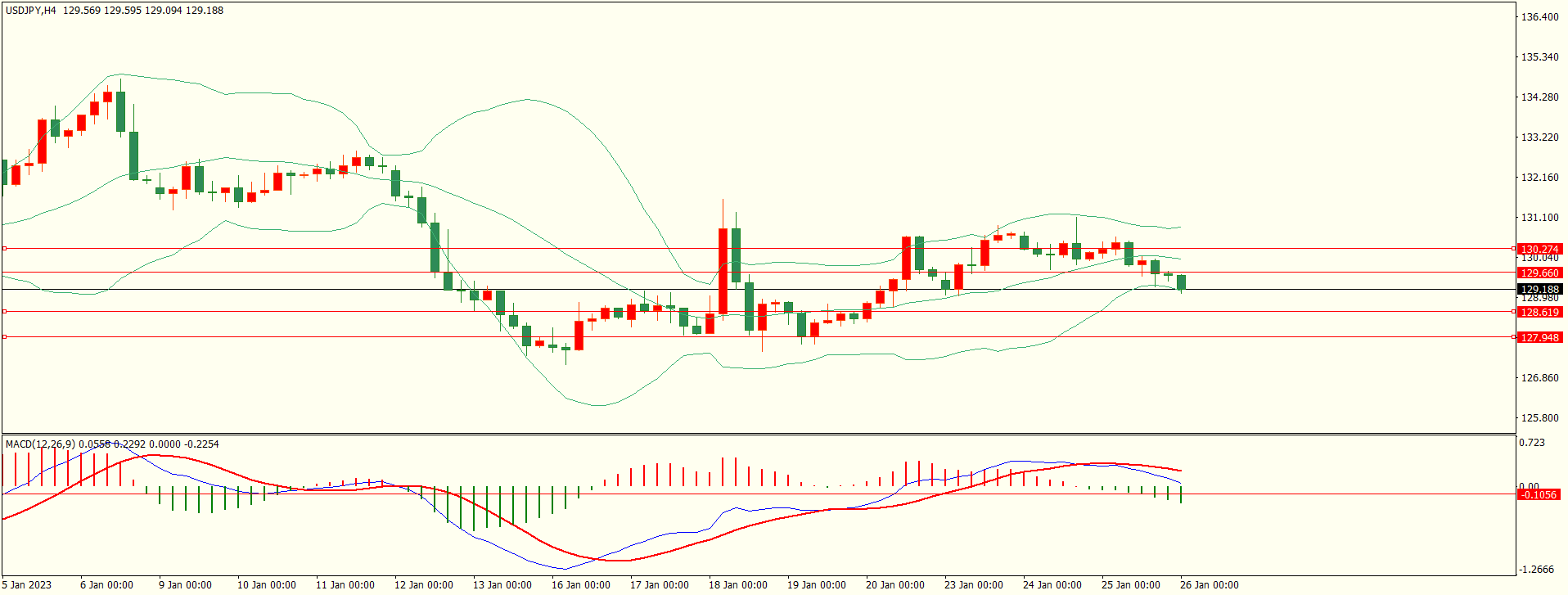Viewport: 1568px width, 595px height.
Task: Click the 135.340 price axis value
Action: [1539, 56]
